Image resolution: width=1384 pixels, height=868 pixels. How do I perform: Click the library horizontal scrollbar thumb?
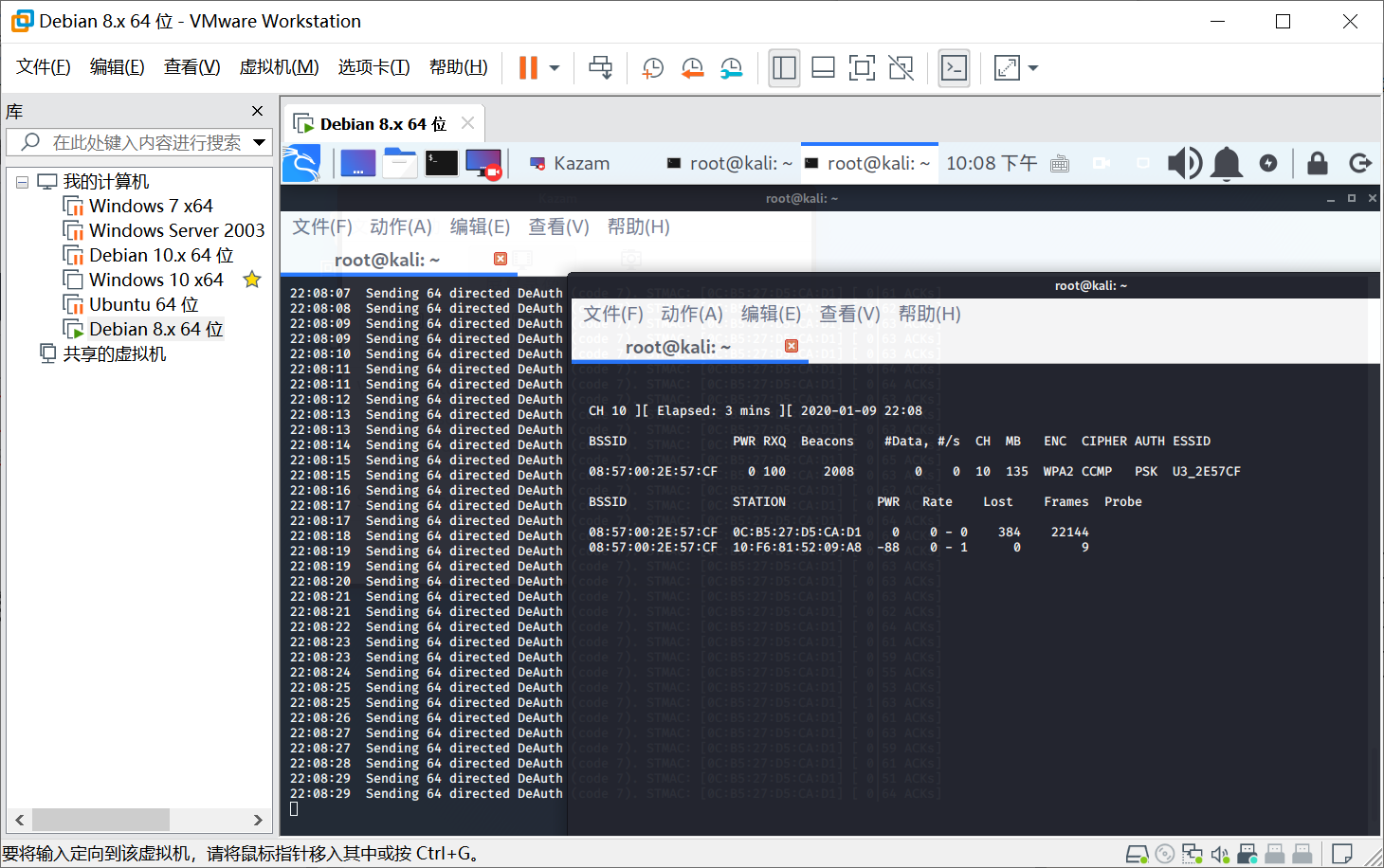(100, 820)
